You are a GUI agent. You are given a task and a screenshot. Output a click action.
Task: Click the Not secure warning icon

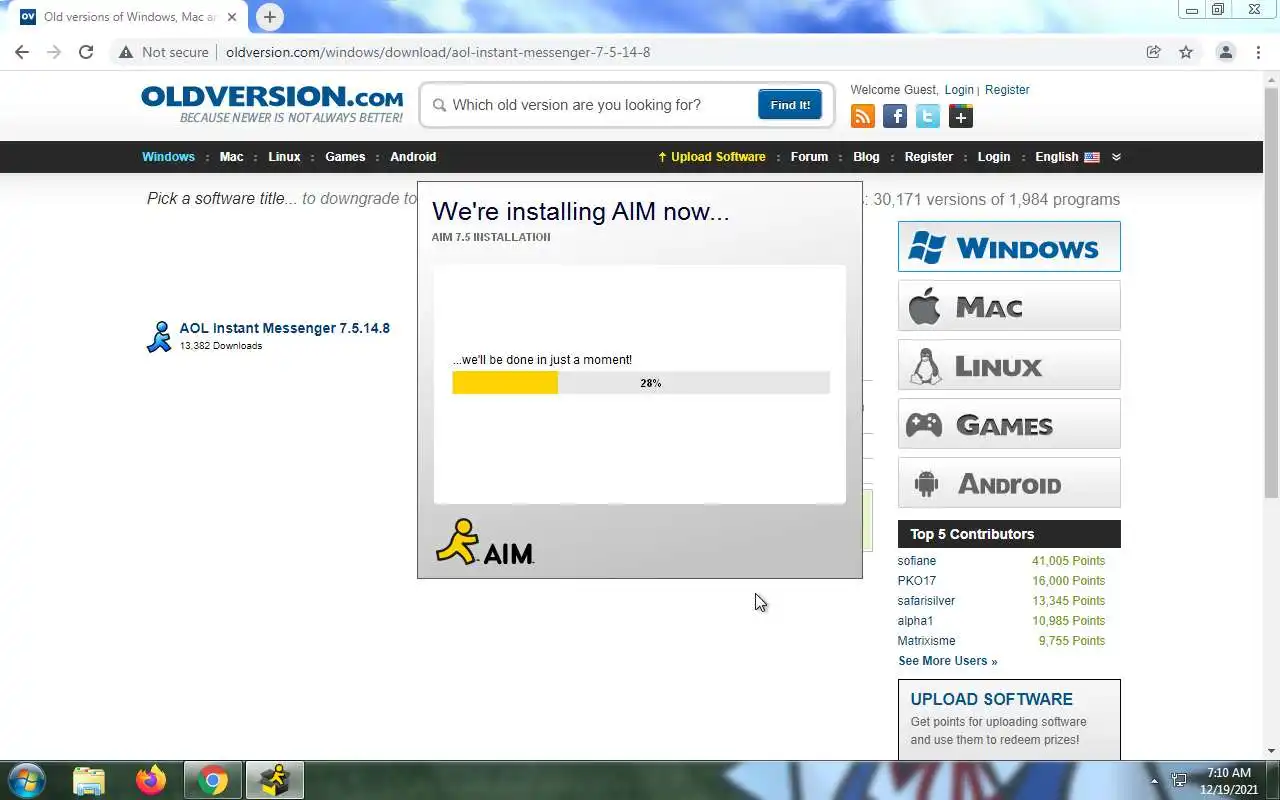(126, 52)
